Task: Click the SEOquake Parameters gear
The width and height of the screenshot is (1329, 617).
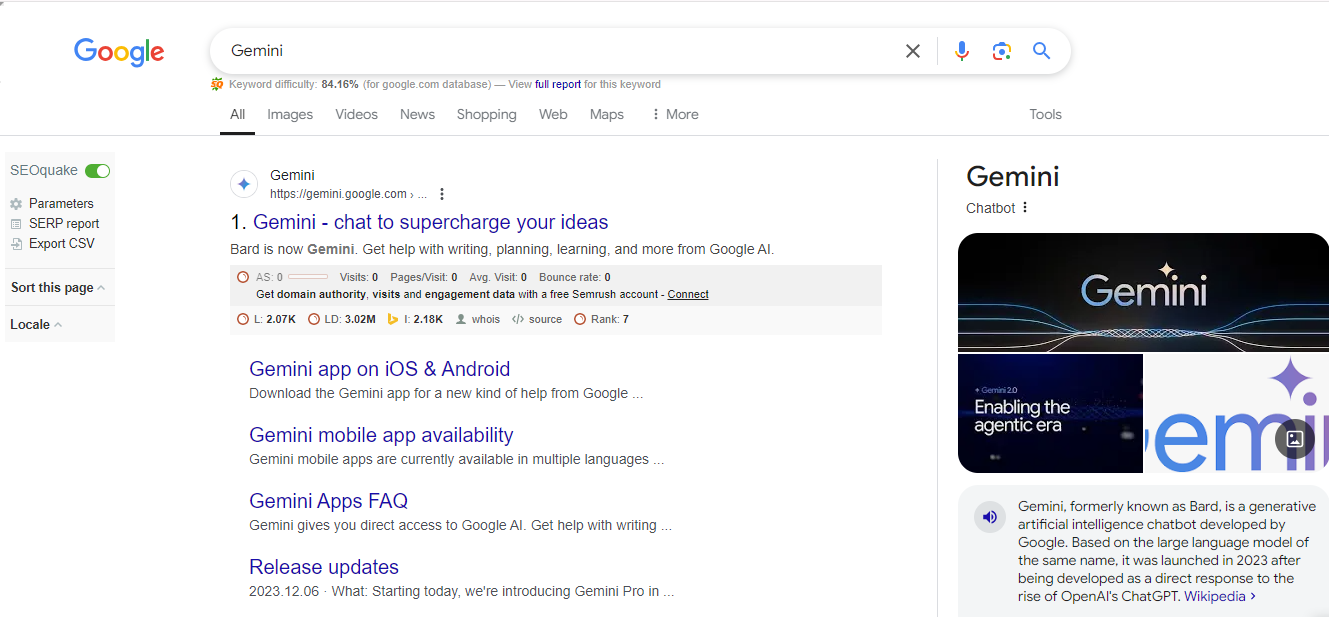Action: (16, 204)
